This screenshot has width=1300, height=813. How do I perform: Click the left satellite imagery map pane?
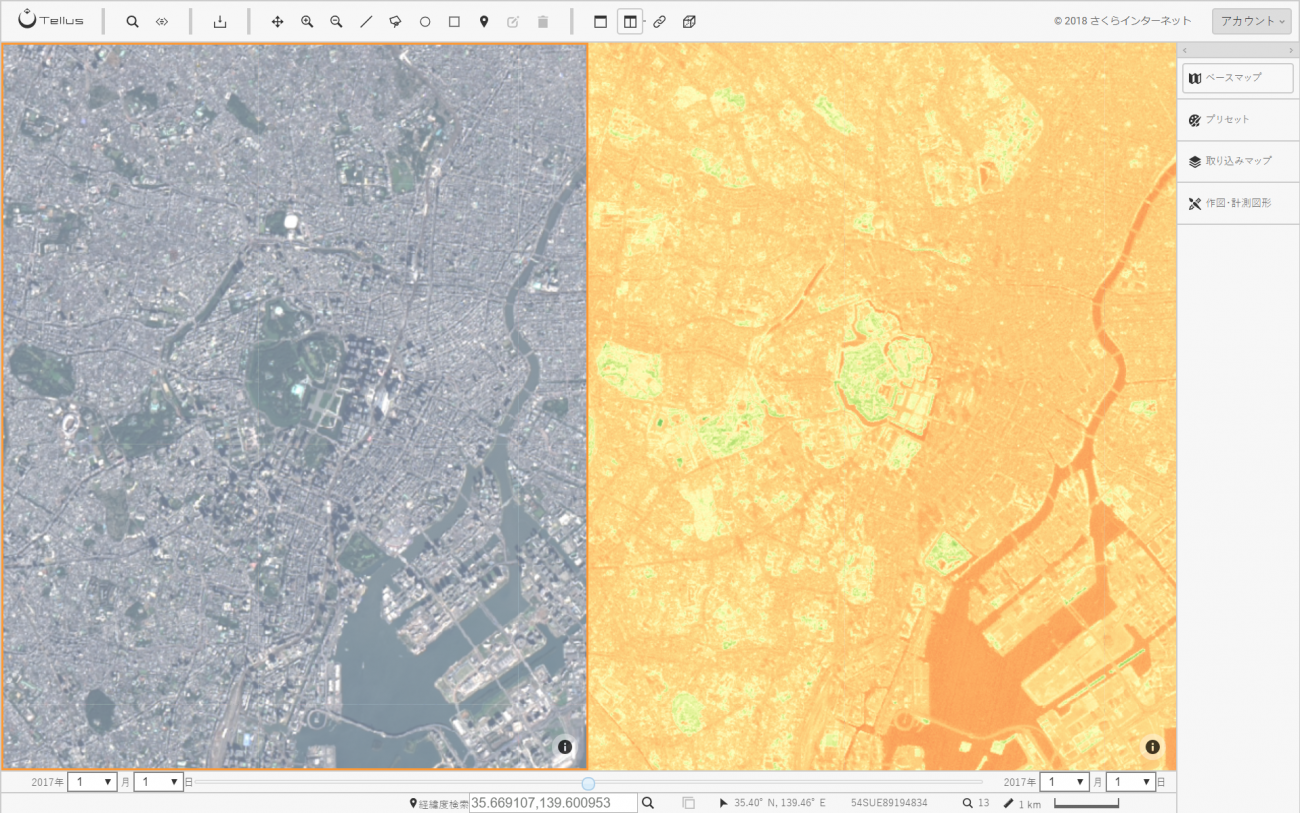click(x=294, y=406)
